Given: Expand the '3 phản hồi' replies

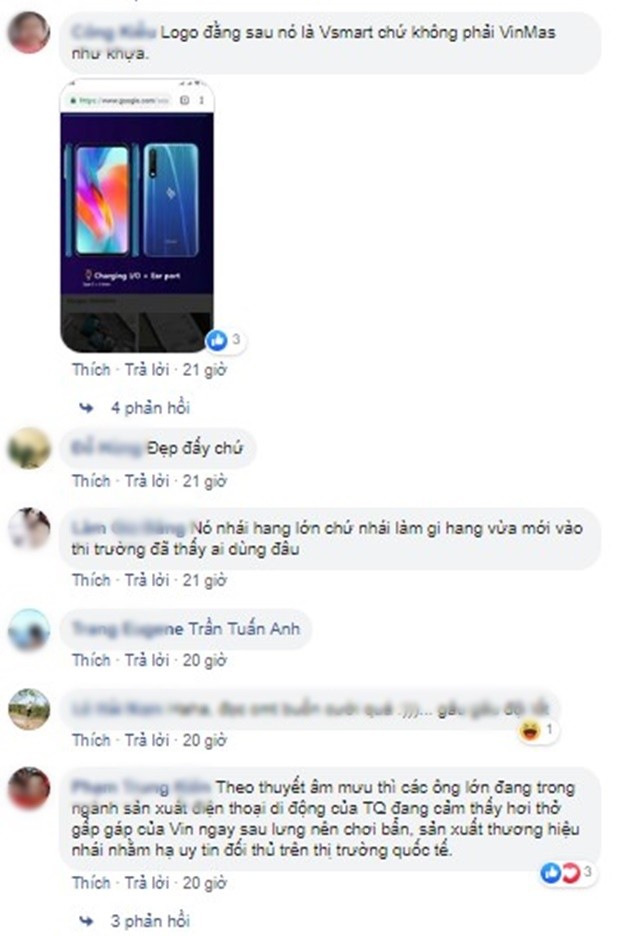Looking at the screenshot, I should tap(150, 921).
